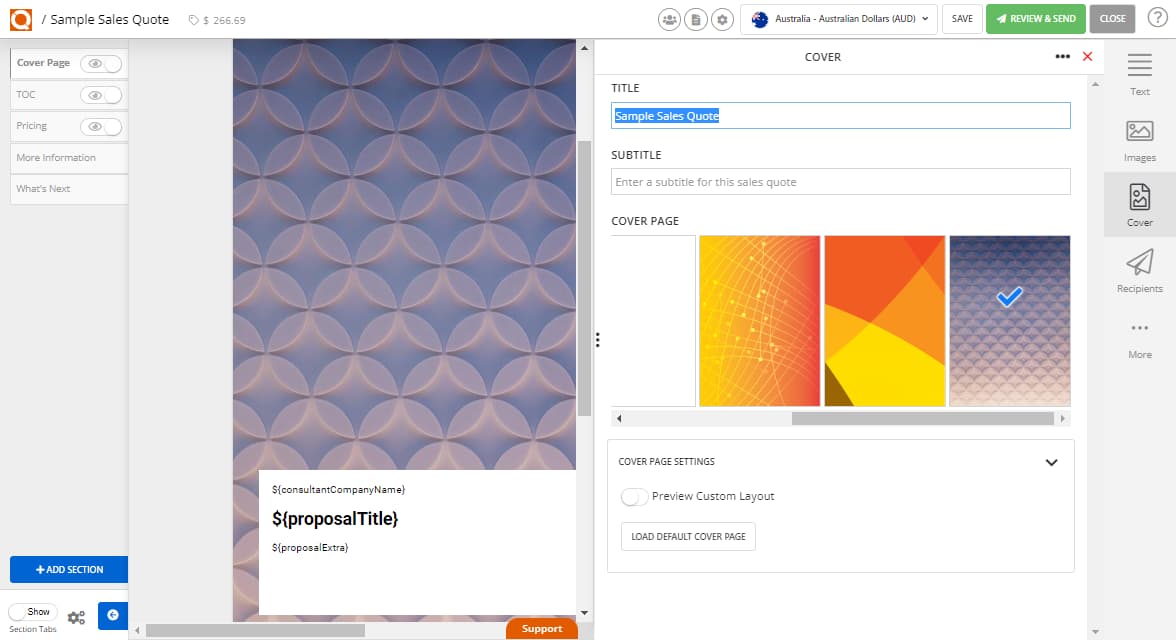Open the Images panel icon
Image resolution: width=1176 pixels, height=640 pixels.
[x=1139, y=141]
